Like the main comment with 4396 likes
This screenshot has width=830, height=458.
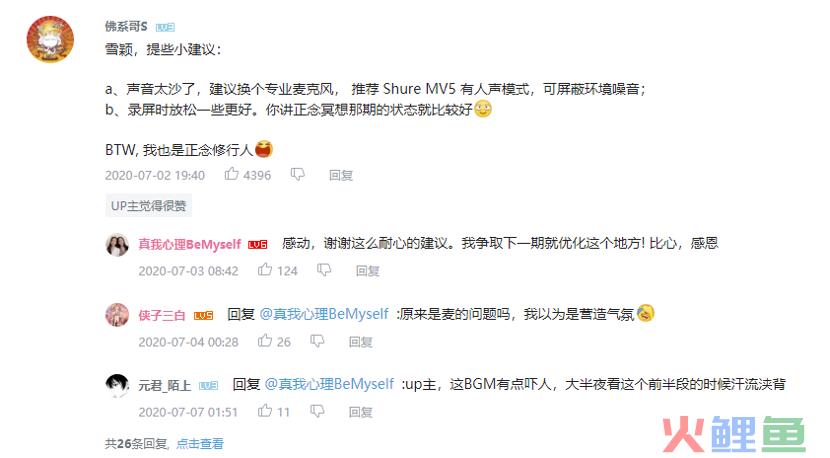pyautogui.click(x=232, y=174)
